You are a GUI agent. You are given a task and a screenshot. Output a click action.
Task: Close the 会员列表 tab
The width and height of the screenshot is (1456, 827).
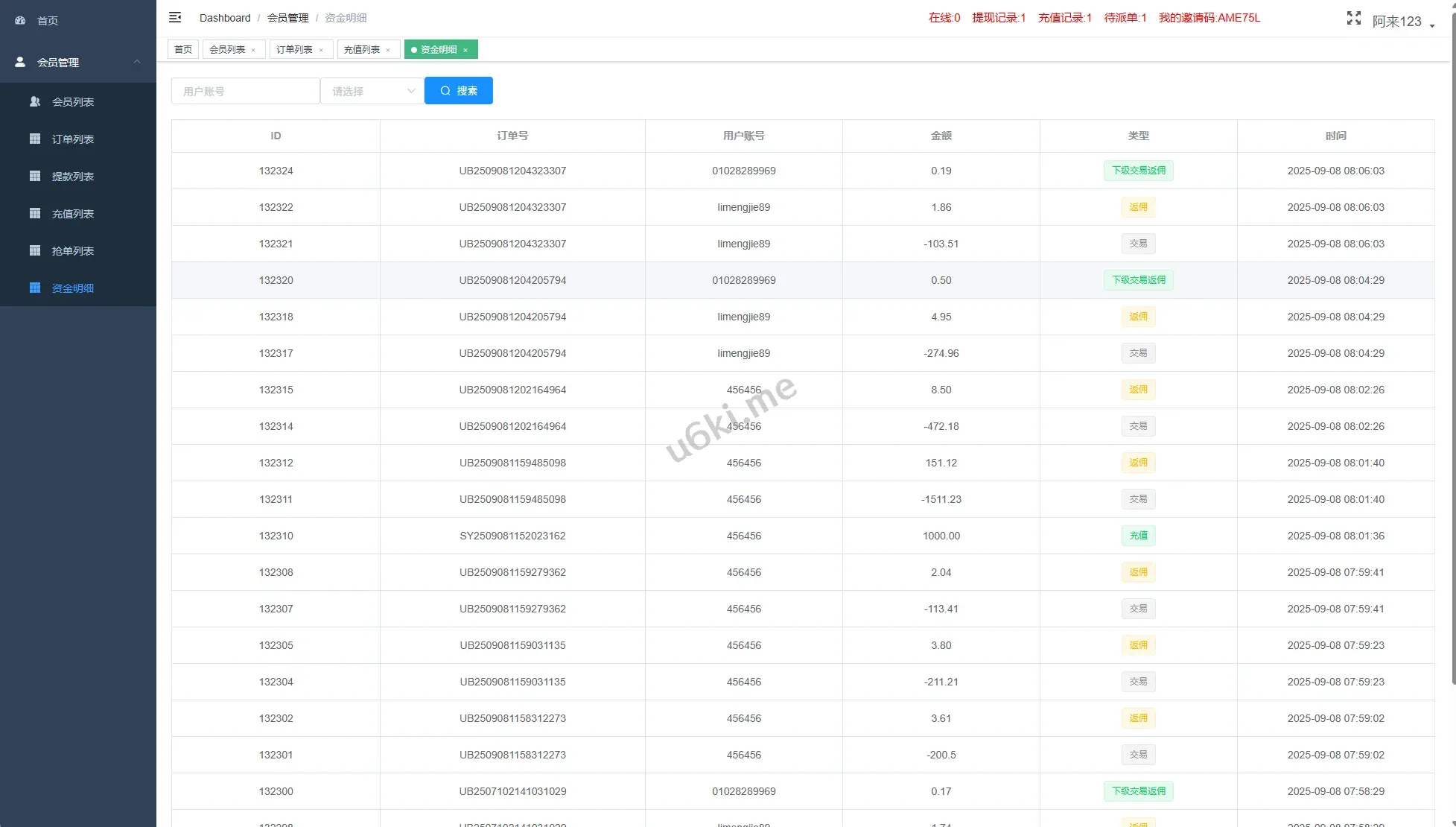253,50
